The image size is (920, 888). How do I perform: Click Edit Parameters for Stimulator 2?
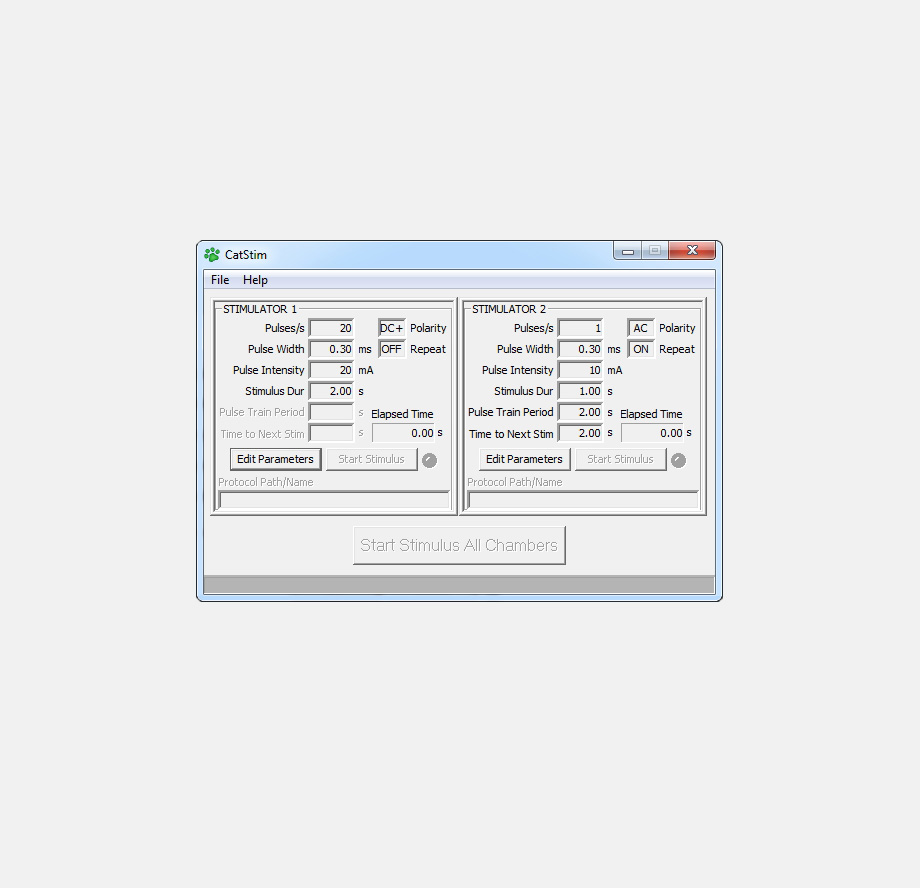point(524,459)
